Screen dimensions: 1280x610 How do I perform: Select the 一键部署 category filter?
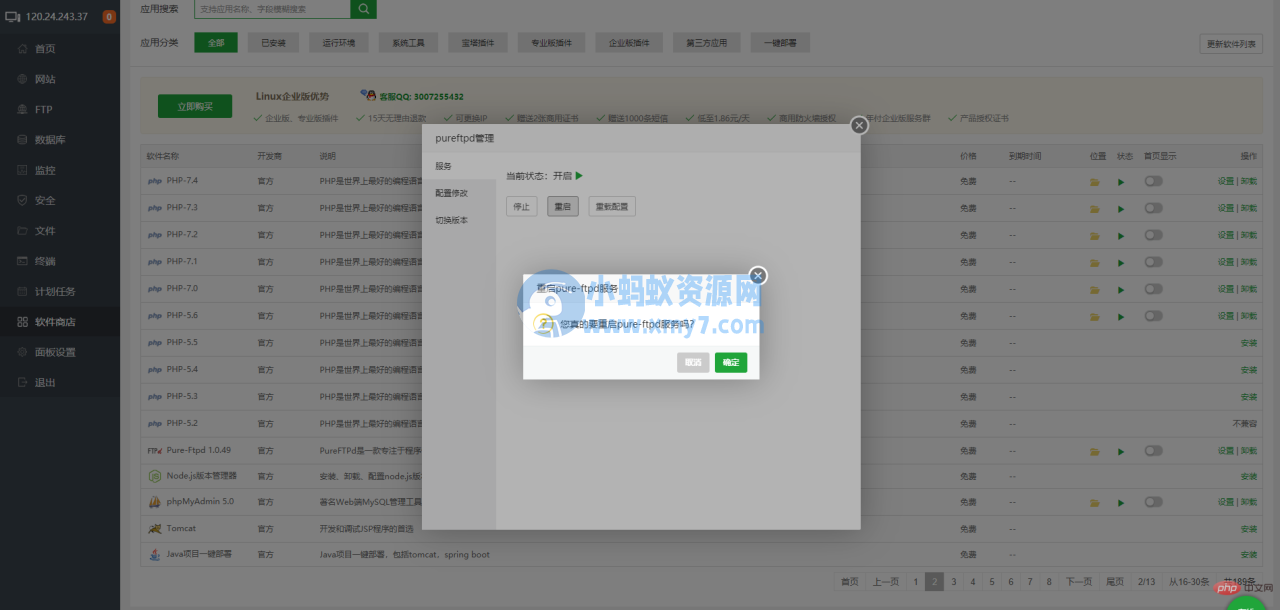[x=780, y=43]
